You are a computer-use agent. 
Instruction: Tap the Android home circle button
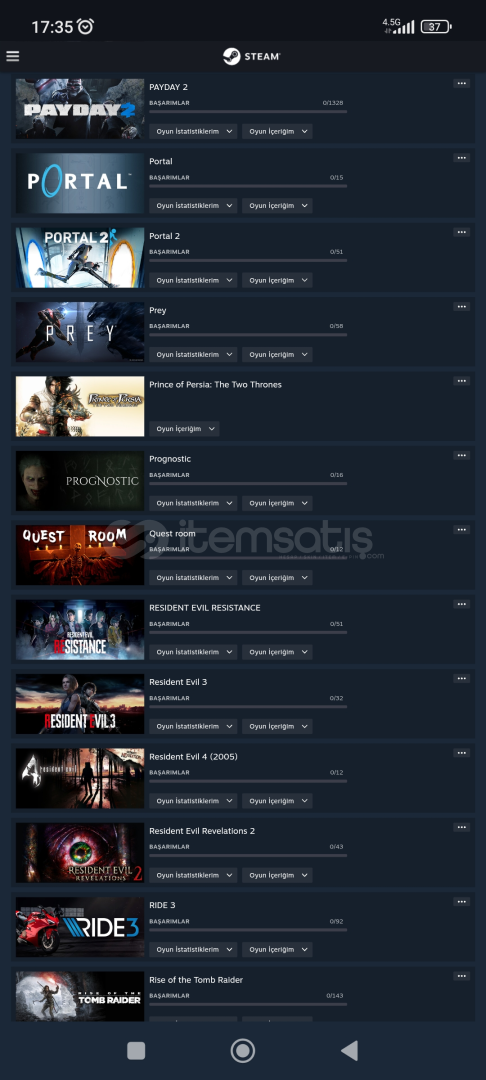[x=242, y=1050]
